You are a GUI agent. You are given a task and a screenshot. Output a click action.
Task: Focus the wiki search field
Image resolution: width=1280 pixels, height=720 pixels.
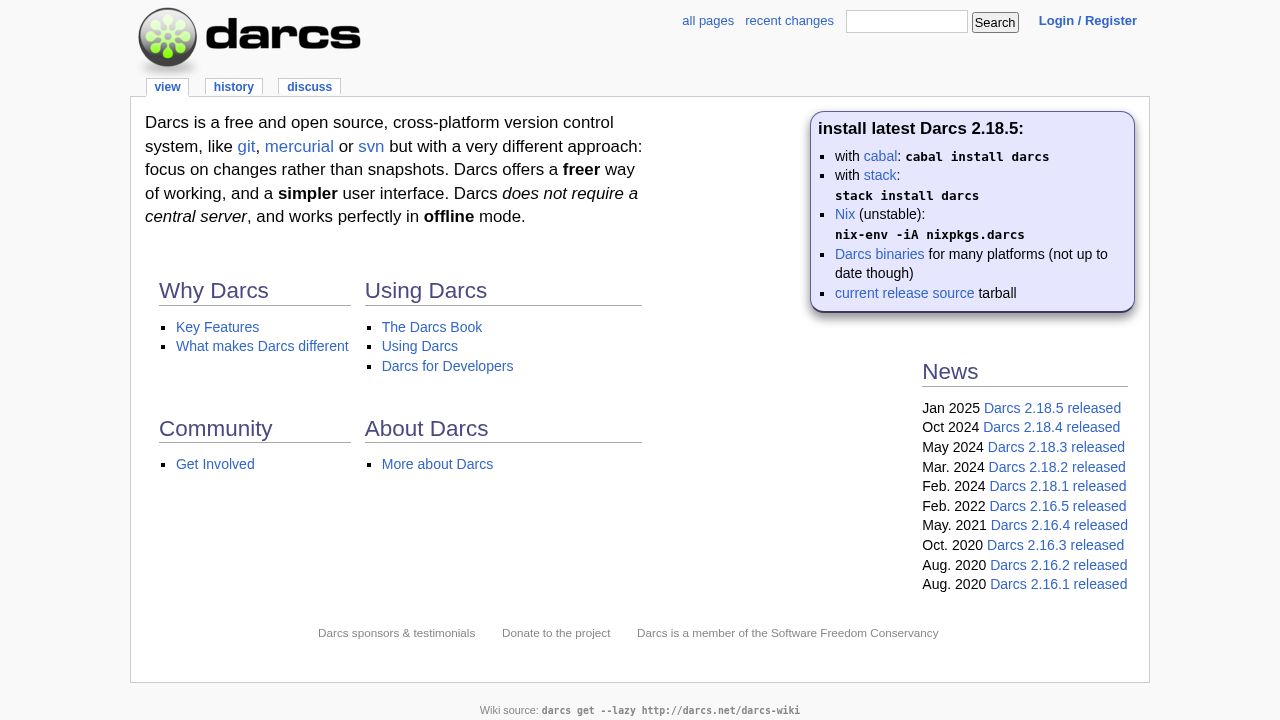coord(907,22)
